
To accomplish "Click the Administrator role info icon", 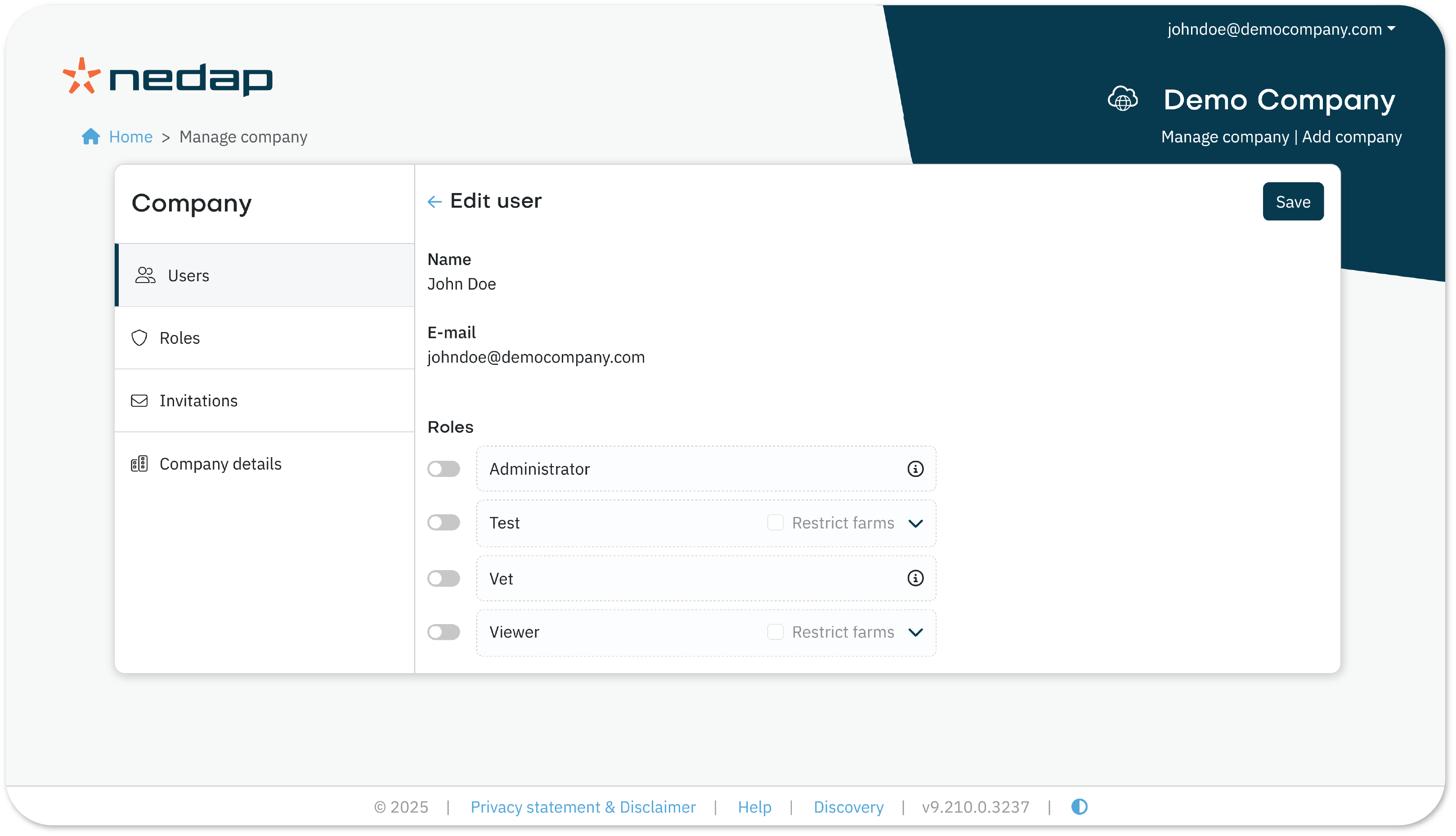I will coord(915,469).
